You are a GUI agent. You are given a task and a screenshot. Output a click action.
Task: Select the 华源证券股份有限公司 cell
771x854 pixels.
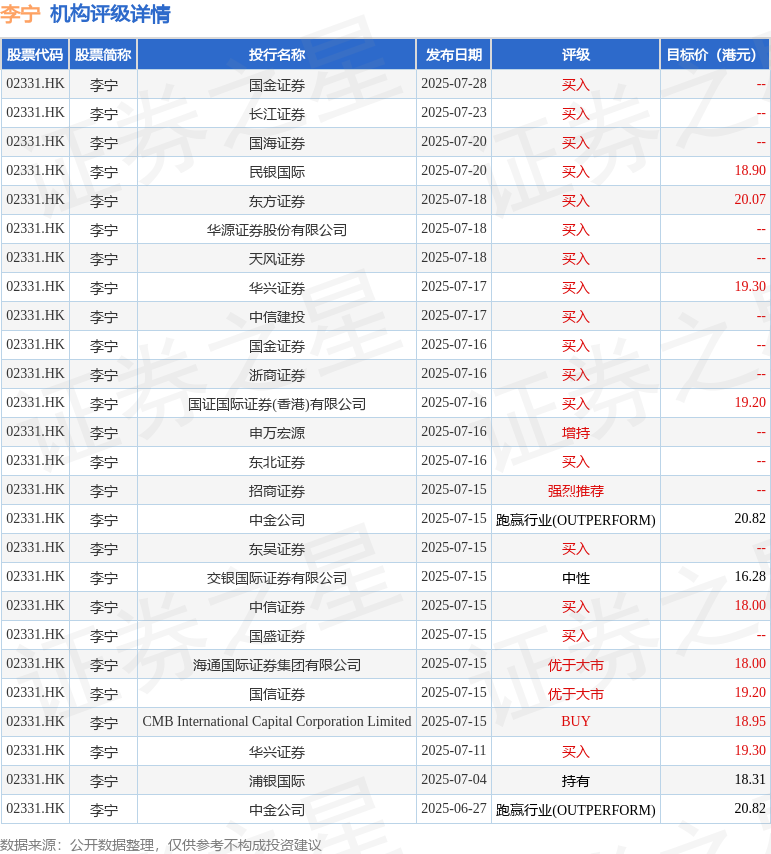[x=277, y=230]
